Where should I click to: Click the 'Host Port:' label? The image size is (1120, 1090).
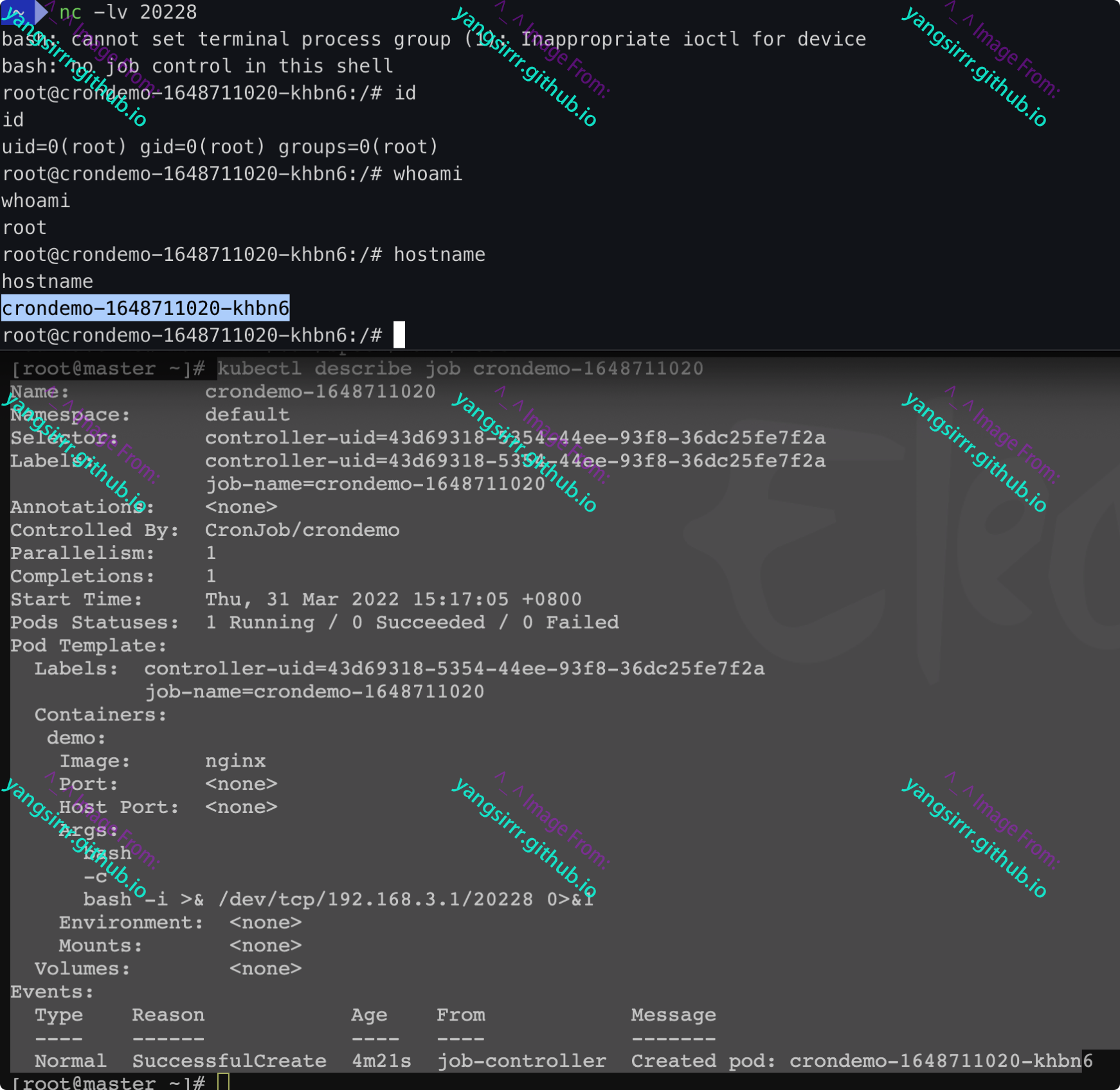119,807
